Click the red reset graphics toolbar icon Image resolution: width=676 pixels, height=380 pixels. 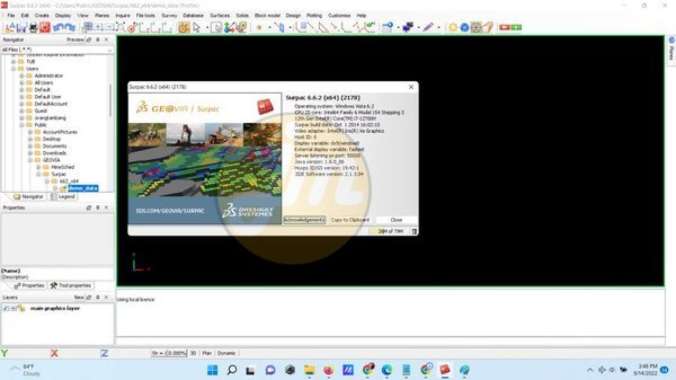tap(45, 28)
